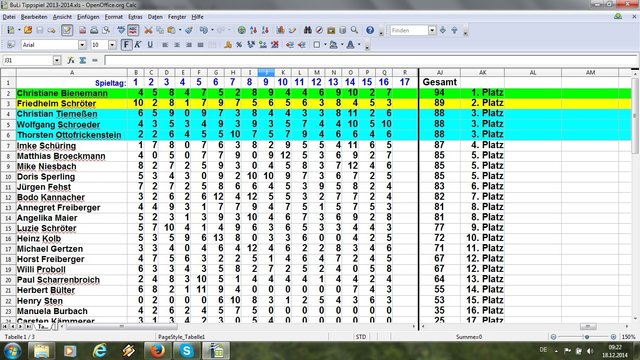
Task: Insert a hyperlink with globe icon
Action: tap(242, 30)
